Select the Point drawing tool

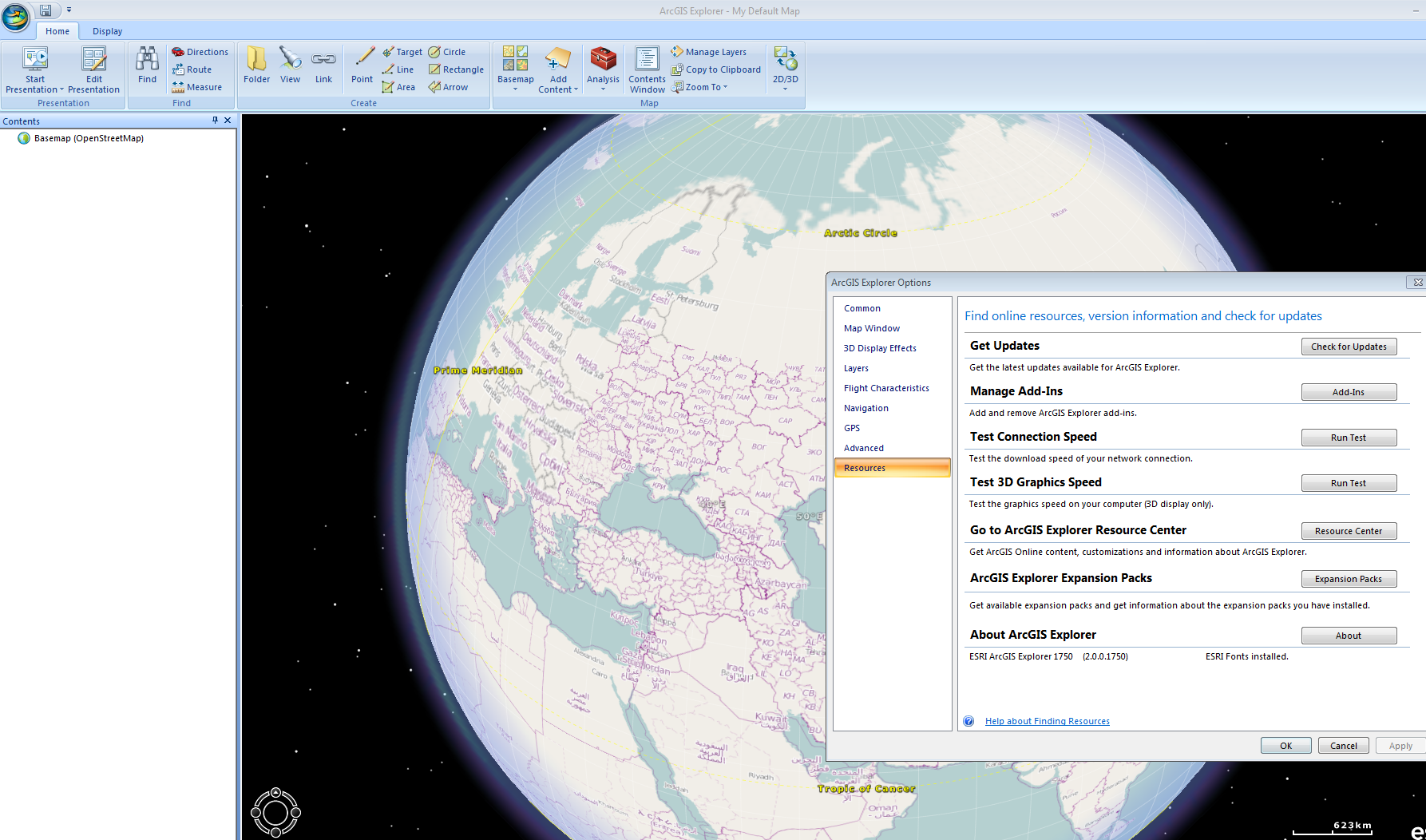362,65
